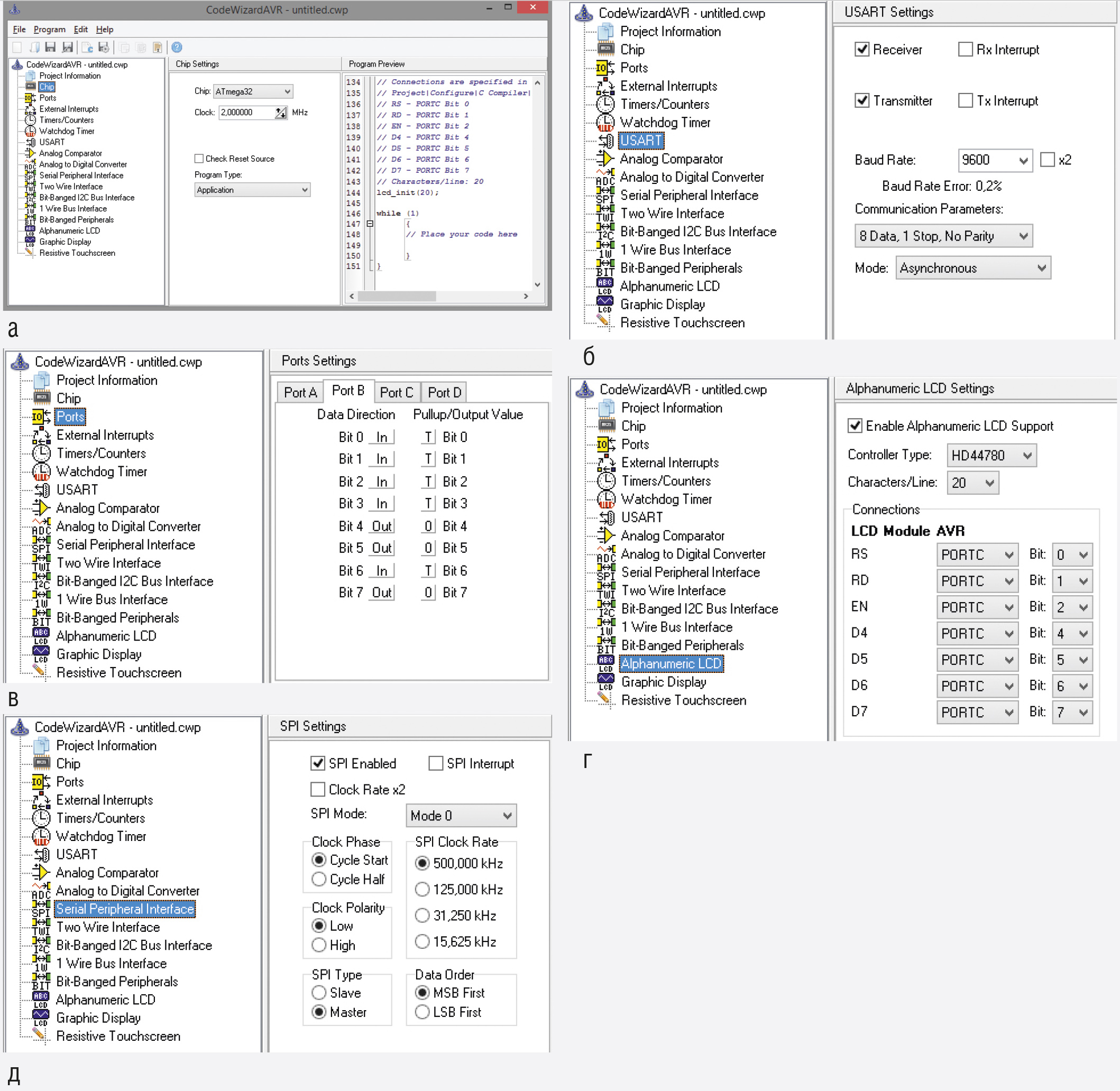The width and height of the screenshot is (1120, 1091).
Task: Toggle Port B Bit 7 output value 0 button
Action: (x=428, y=593)
